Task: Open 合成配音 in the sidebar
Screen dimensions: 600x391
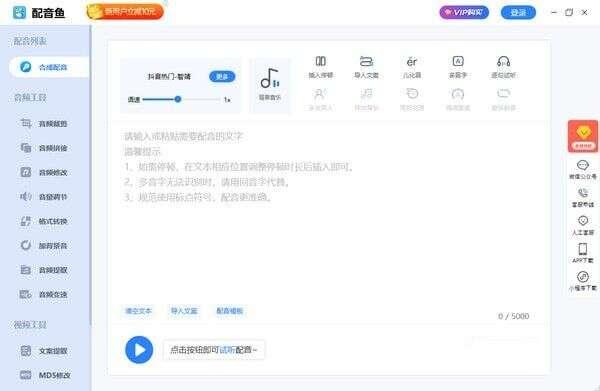Action: pyautogui.click(x=49, y=67)
